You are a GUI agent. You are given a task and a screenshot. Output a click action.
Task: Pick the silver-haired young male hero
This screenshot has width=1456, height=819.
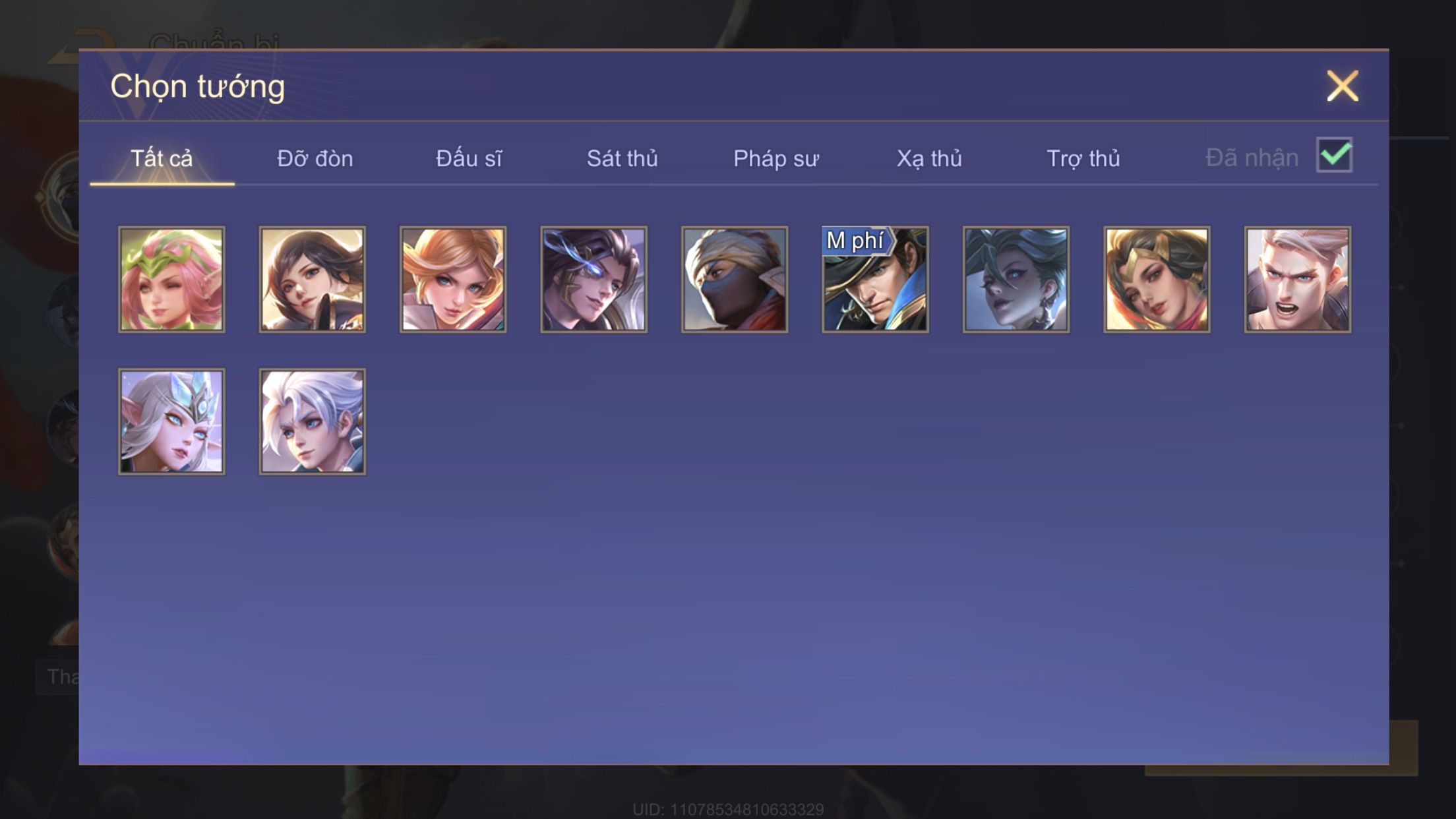pyautogui.click(x=312, y=421)
